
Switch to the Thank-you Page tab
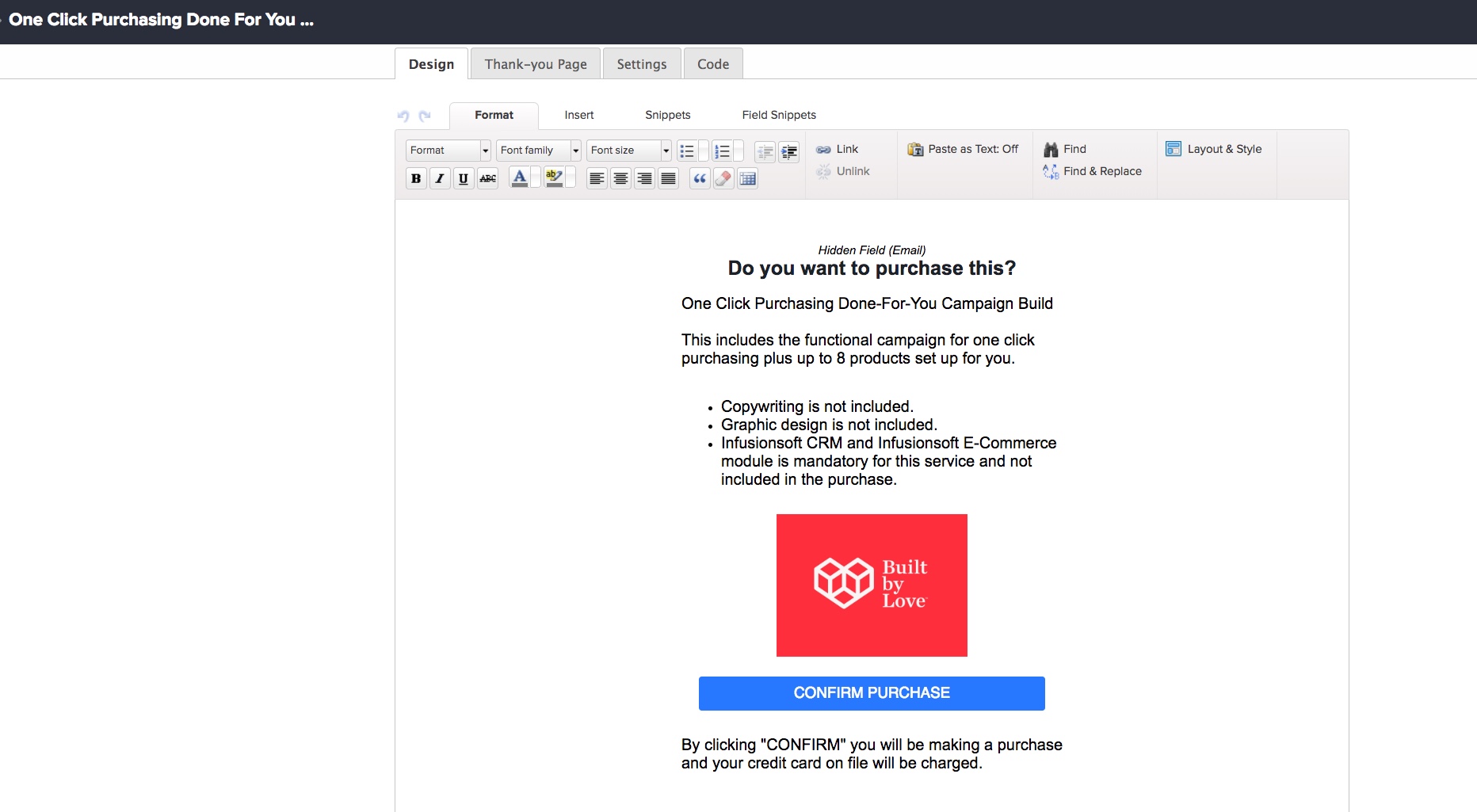[x=535, y=63]
